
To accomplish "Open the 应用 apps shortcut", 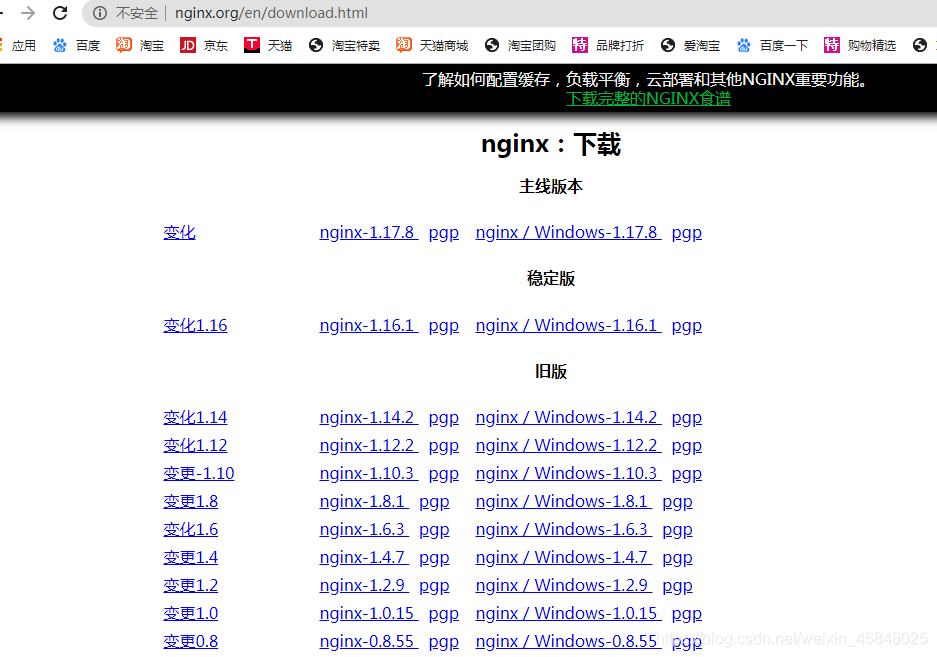I will [x=19, y=45].
